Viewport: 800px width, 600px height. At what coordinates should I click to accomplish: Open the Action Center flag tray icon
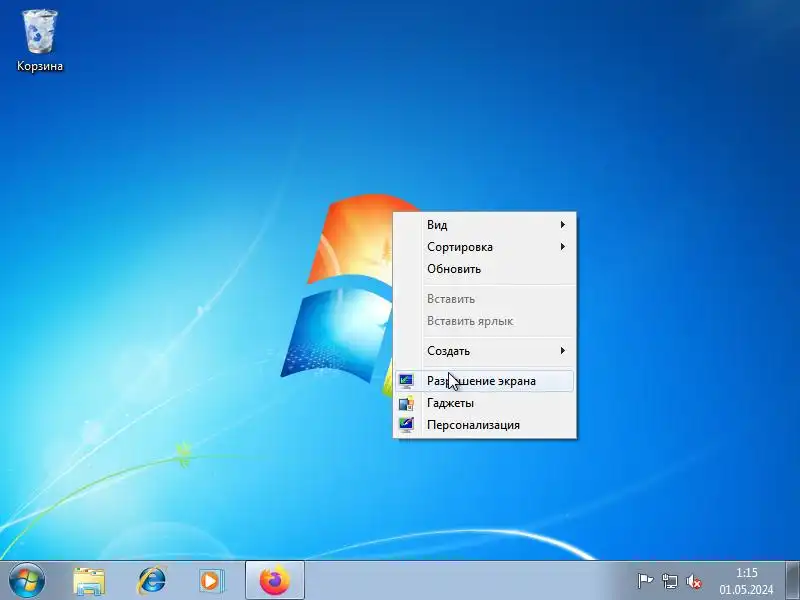[x=645, y=581]
